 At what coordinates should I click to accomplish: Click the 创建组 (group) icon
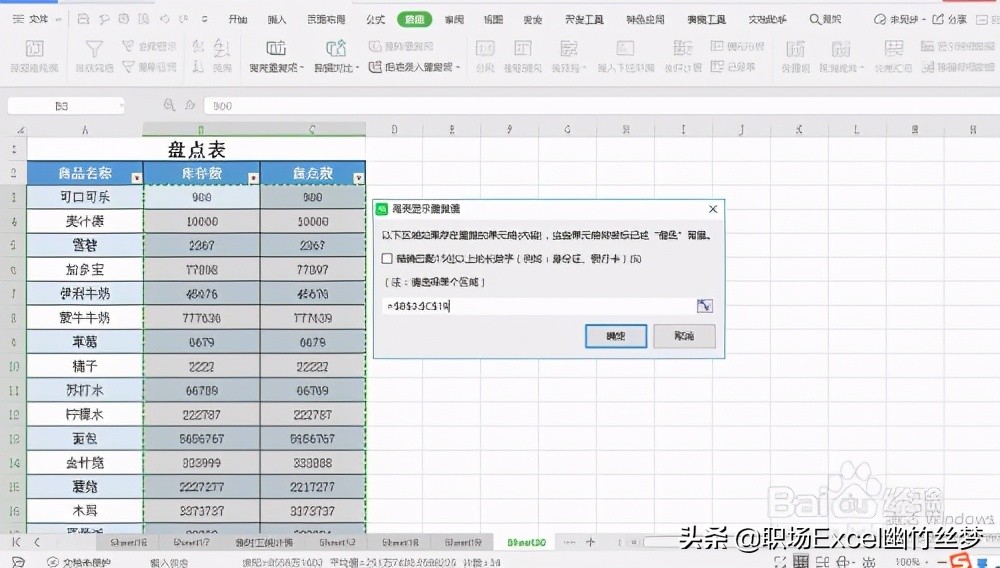tap(795, 49)
